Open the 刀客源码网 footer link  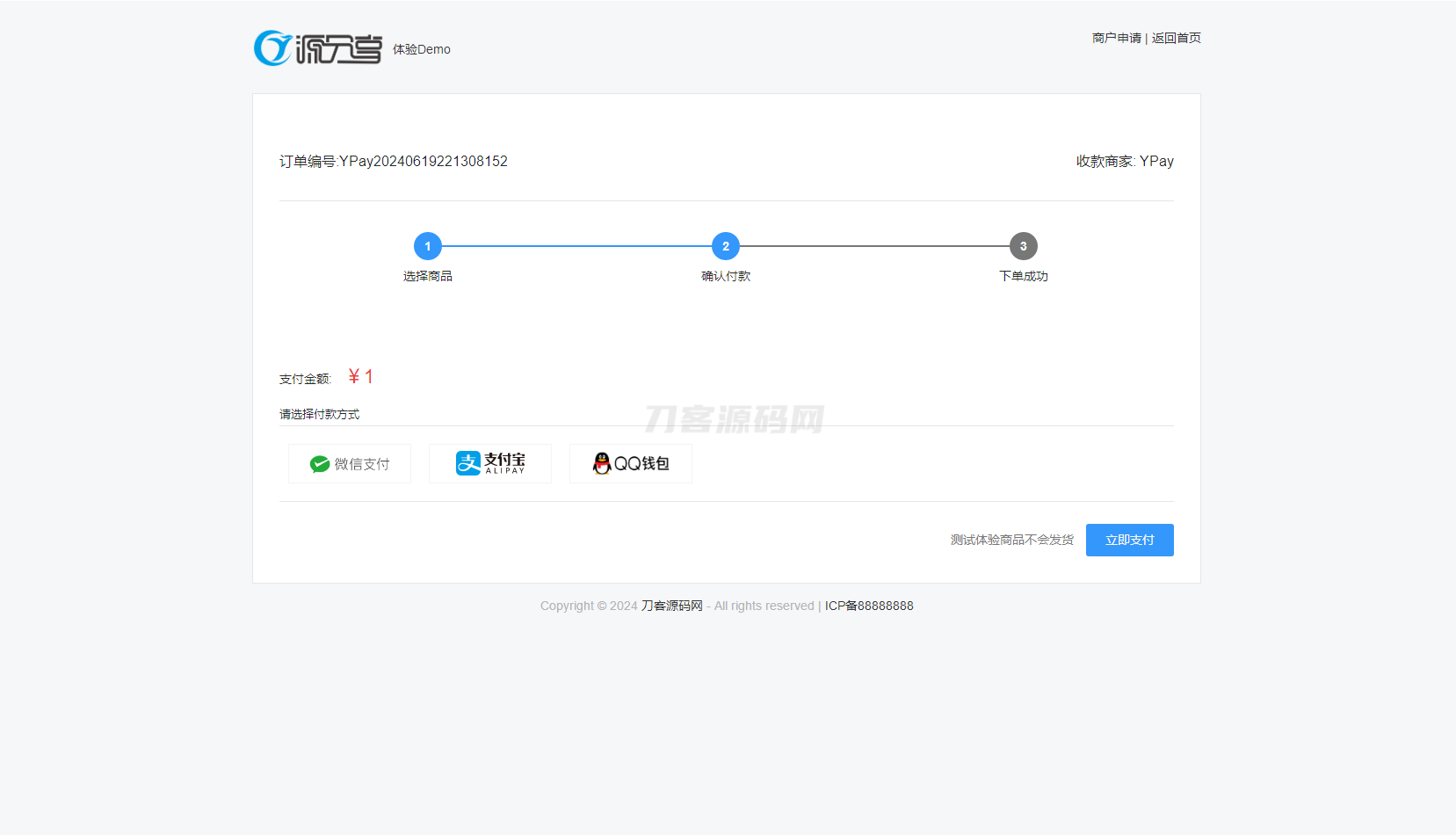671,606
